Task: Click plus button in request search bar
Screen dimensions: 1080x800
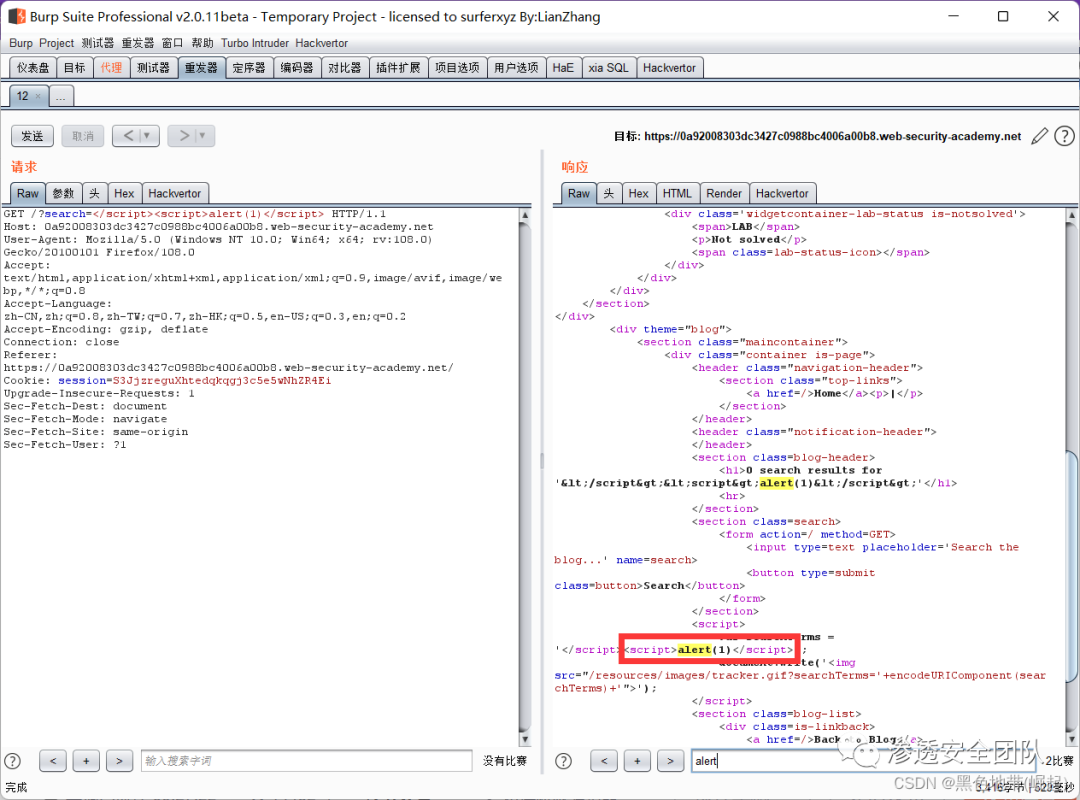Action: point(86,761)
